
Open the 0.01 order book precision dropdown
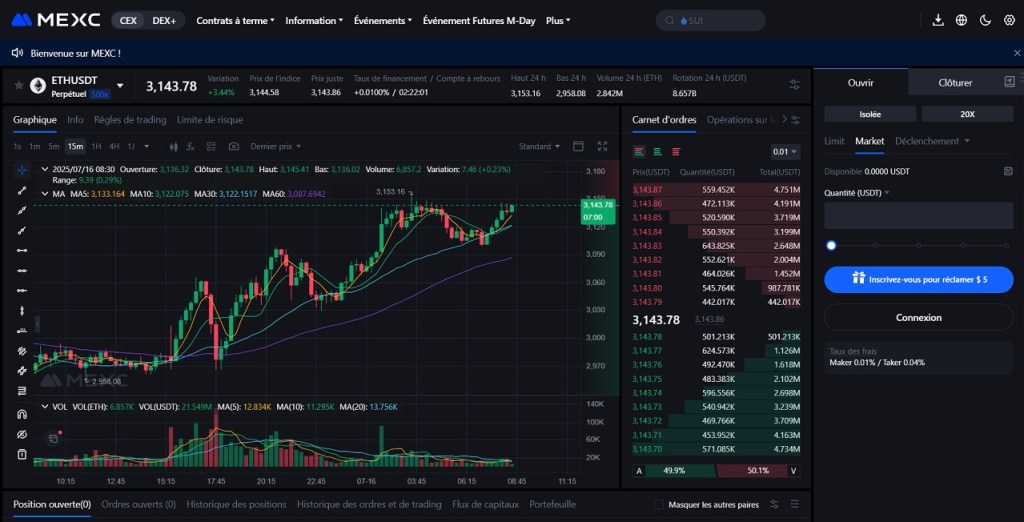[785, 152]
